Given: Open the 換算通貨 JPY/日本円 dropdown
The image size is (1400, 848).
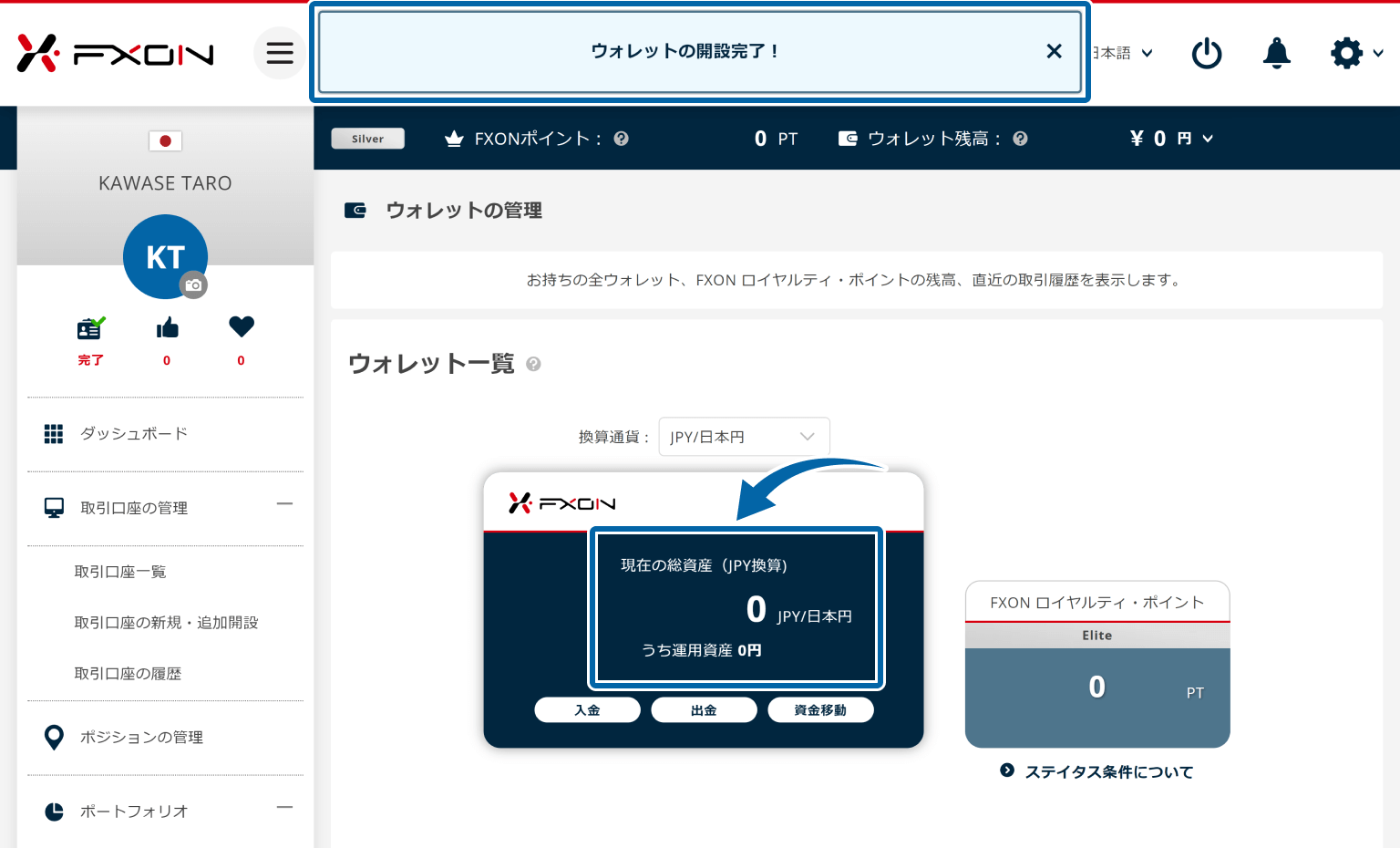Looking at the screenshot, I should [744, 437].
